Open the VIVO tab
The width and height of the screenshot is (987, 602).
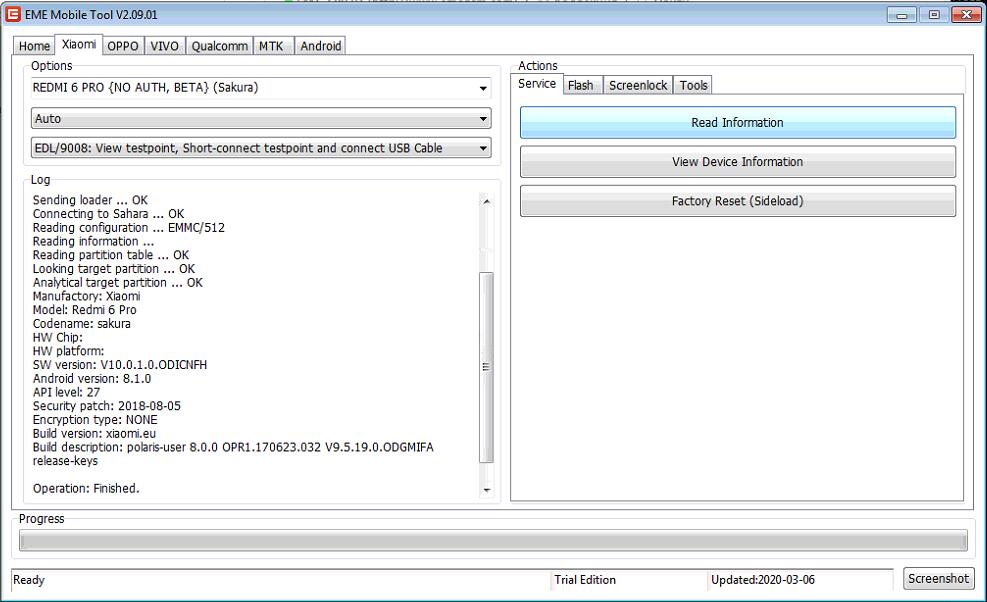(164, 46)
